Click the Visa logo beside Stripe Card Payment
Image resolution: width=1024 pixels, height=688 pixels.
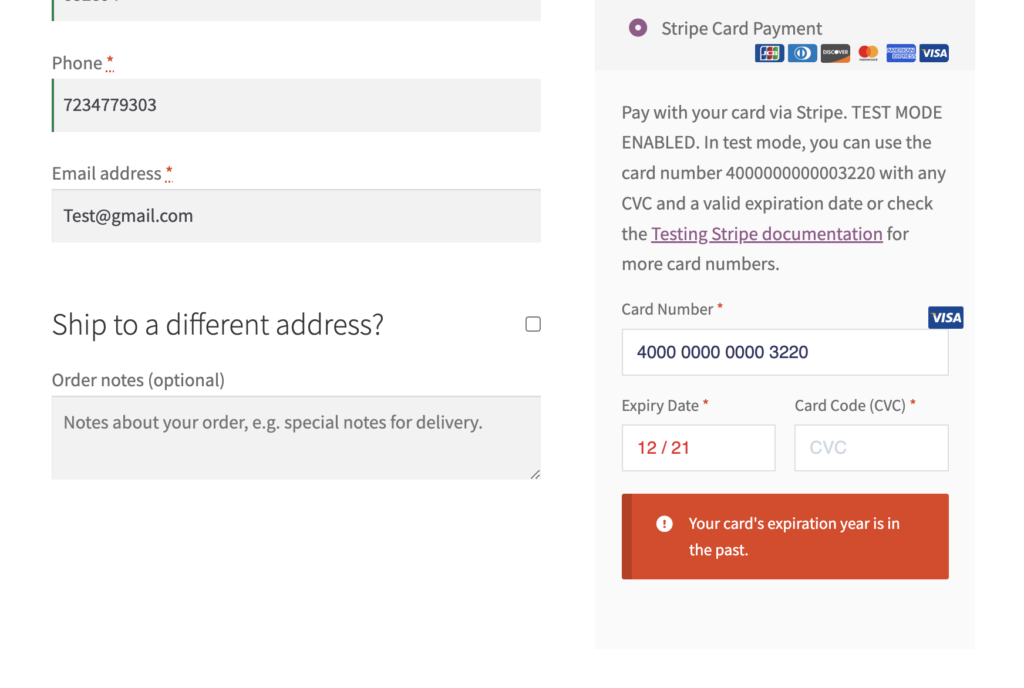(x=934, y=53)
